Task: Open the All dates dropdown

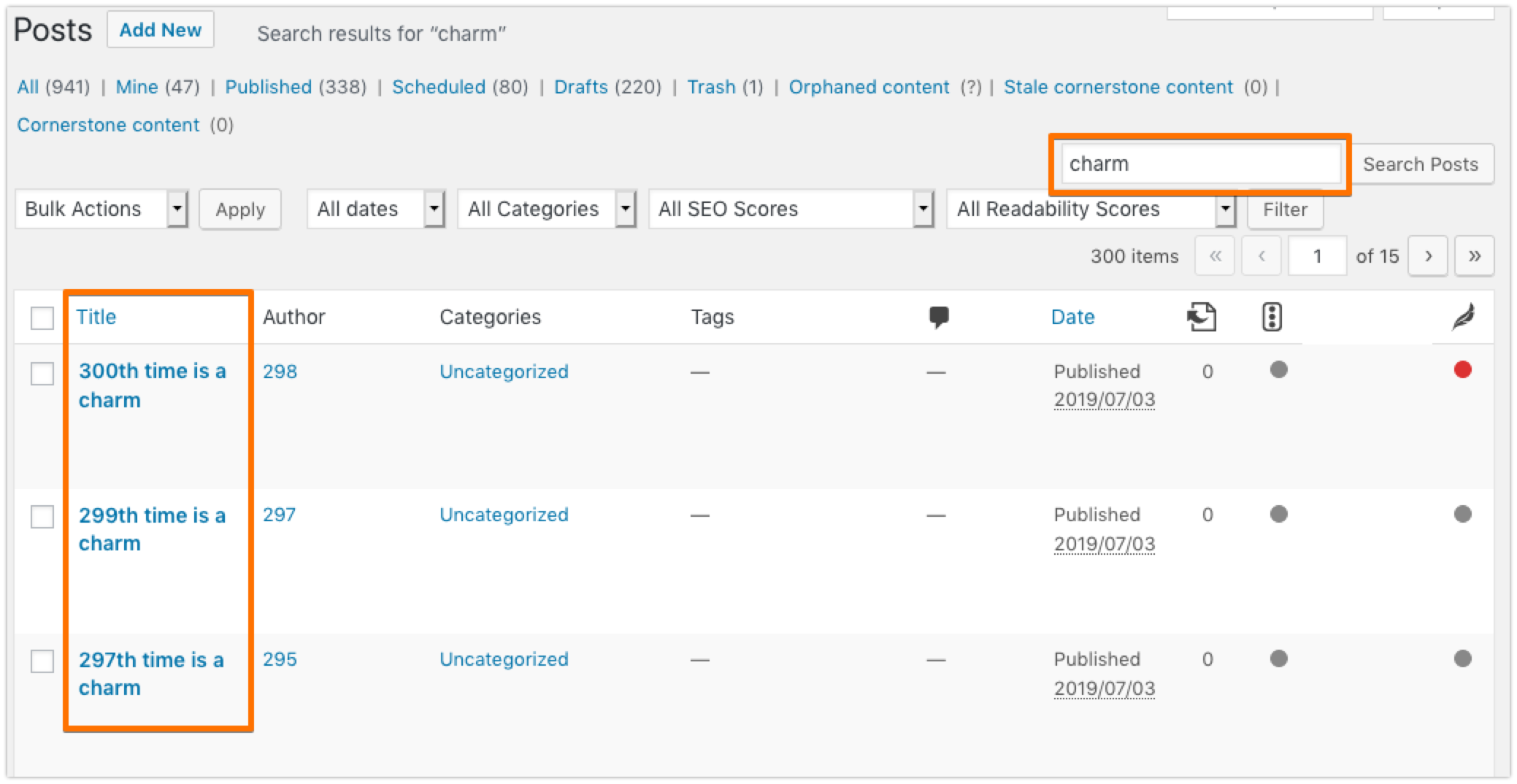Action: point(376,210)
